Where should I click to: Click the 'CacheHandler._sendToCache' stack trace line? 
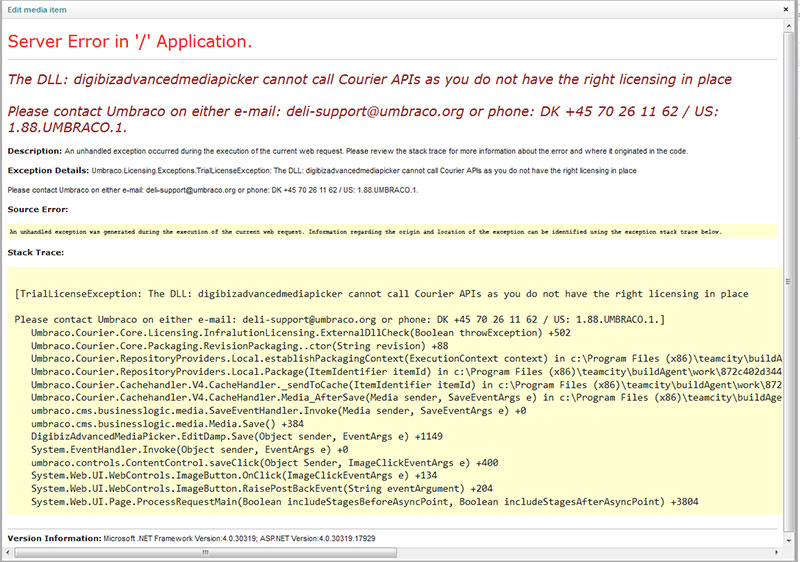pos(406,385)
